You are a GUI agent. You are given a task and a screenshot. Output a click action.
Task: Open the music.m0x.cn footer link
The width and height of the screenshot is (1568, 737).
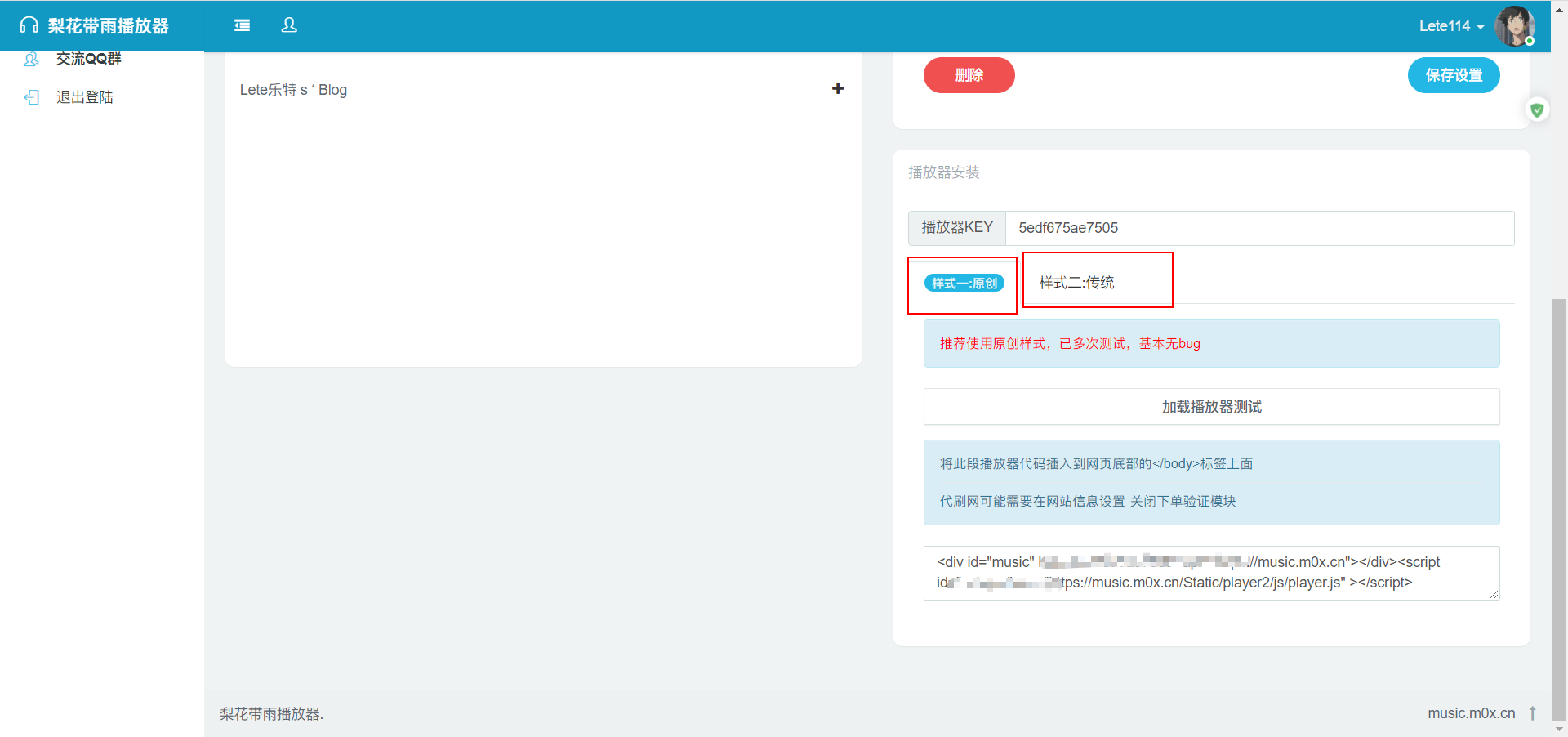pos(1472,713)
